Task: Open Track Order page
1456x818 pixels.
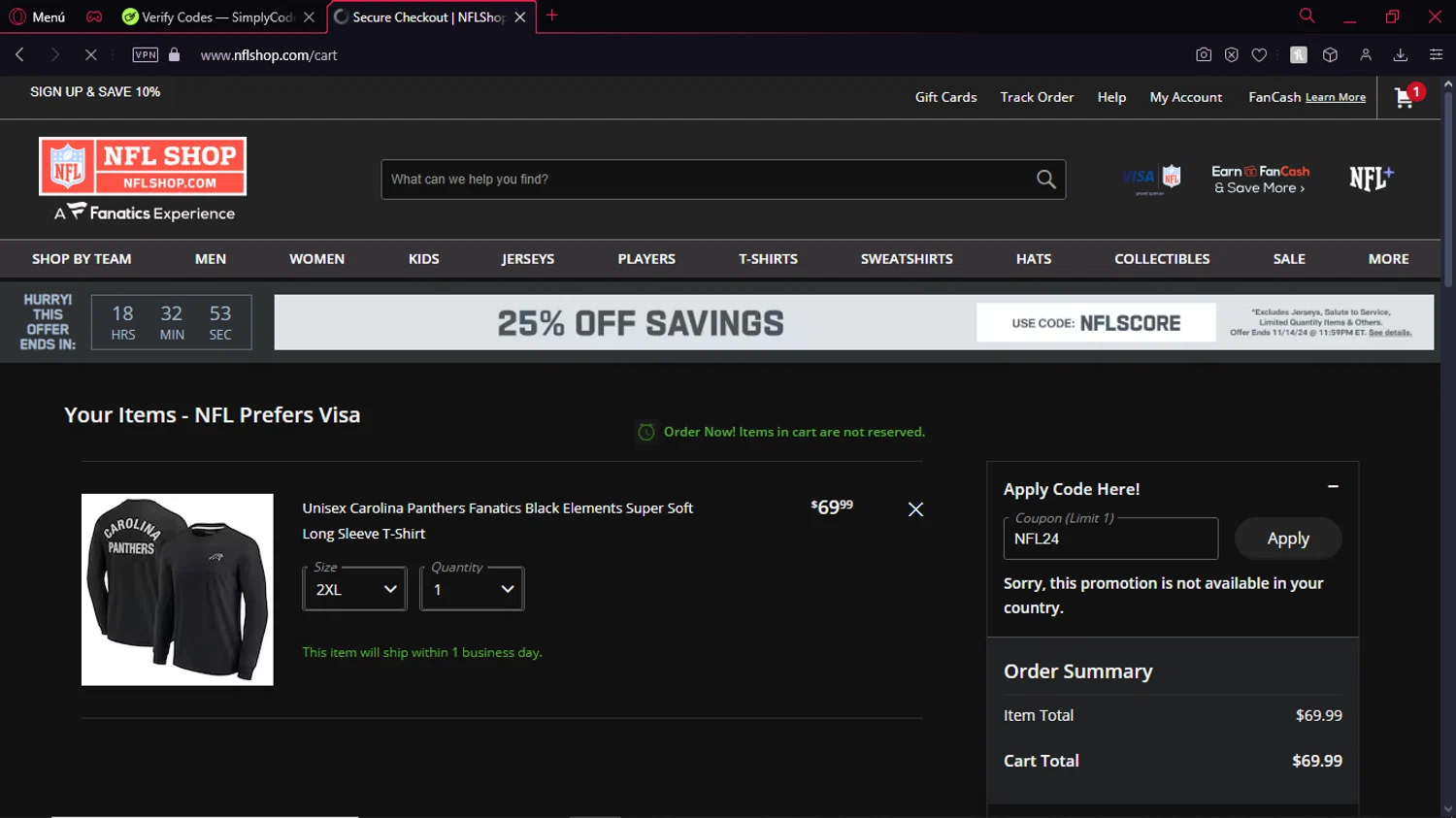Action: (x=1037, y=97)
